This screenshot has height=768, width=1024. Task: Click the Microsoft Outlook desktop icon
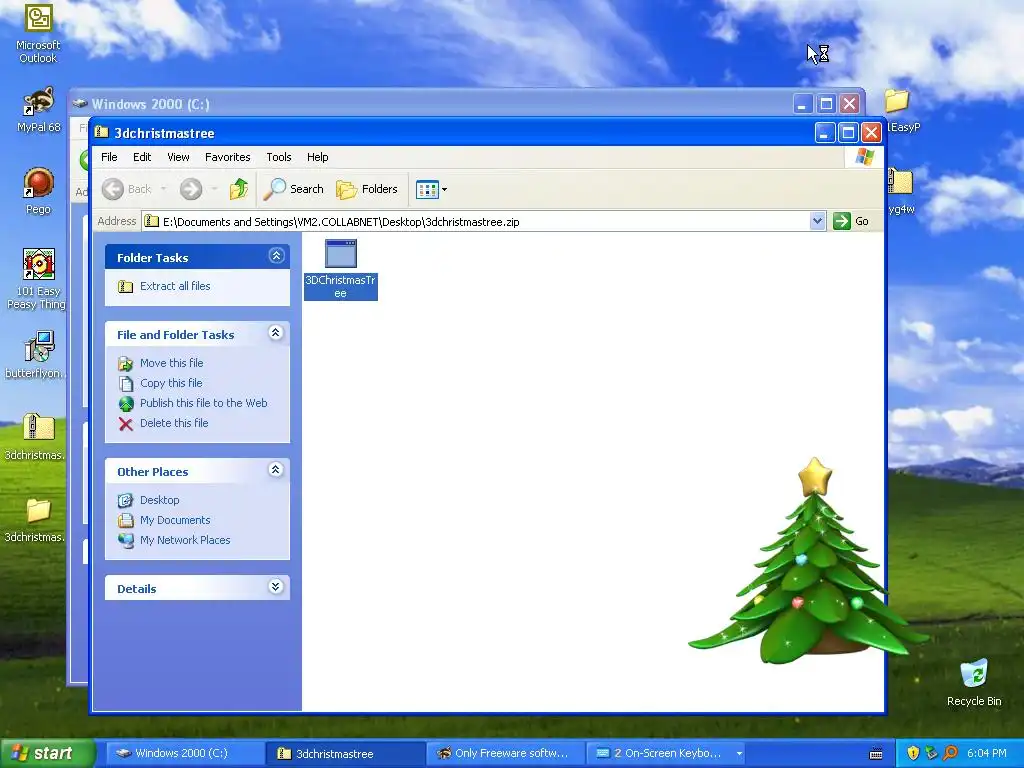point(38,33)
